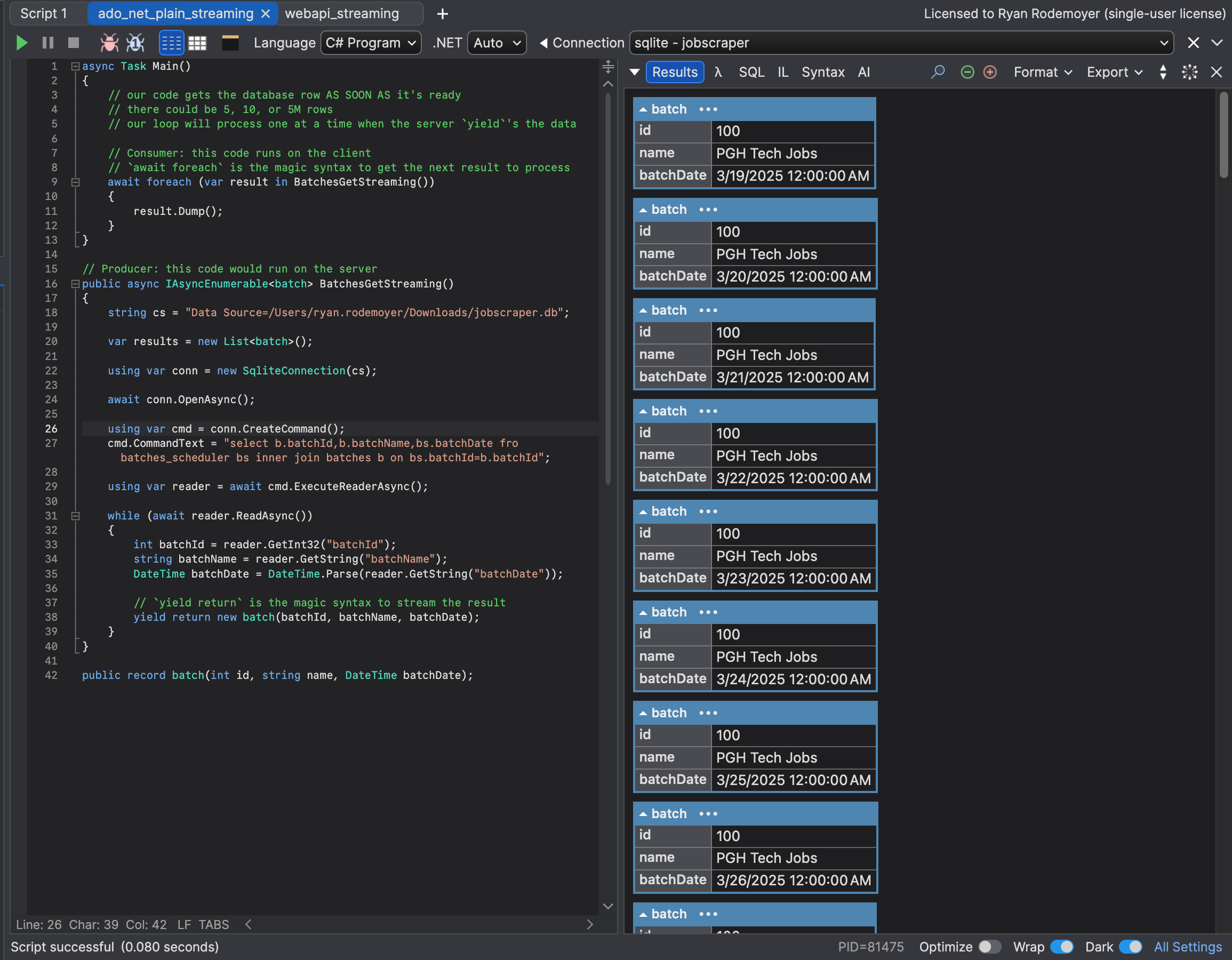Open options menu of batch 3/21/2025

click(708, 311)
